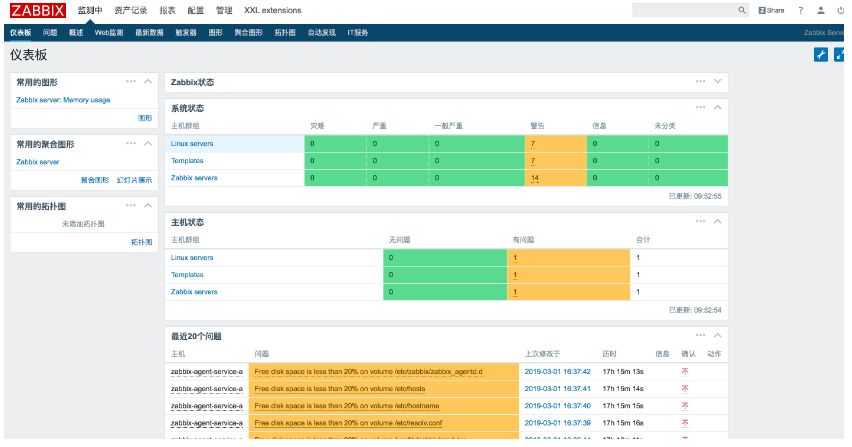Open options dots of 主机状态 widget

pyautogui.click(x=700, y=222)
